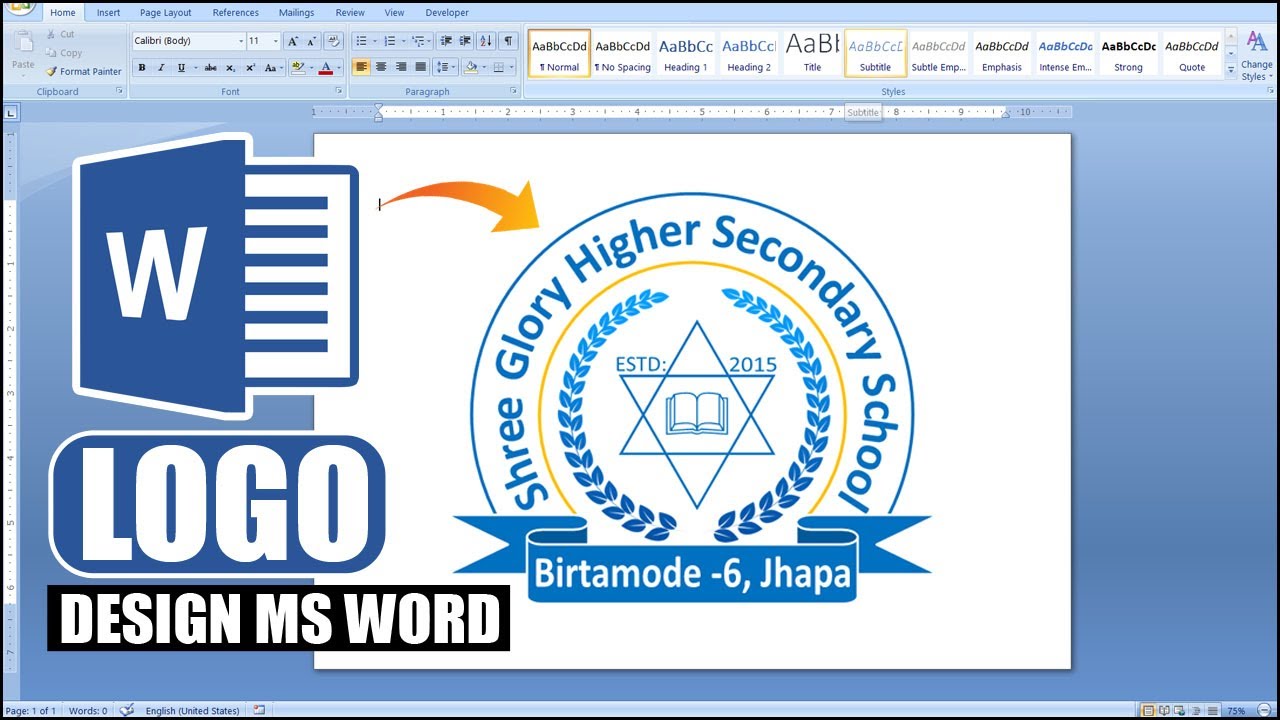
Task: Switch to the References tab
Action: click(236, 13)
